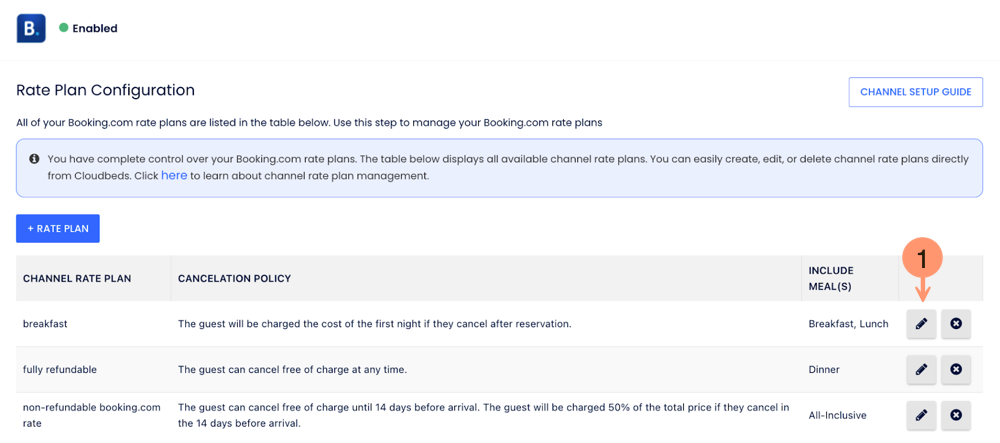Click the info icon in the notice banner
This screenshot has height=443, width=1000.
(x=34, y=159)
